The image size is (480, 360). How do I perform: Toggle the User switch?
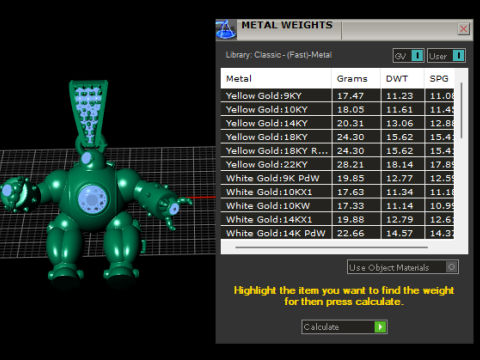[x=446, y=56]
